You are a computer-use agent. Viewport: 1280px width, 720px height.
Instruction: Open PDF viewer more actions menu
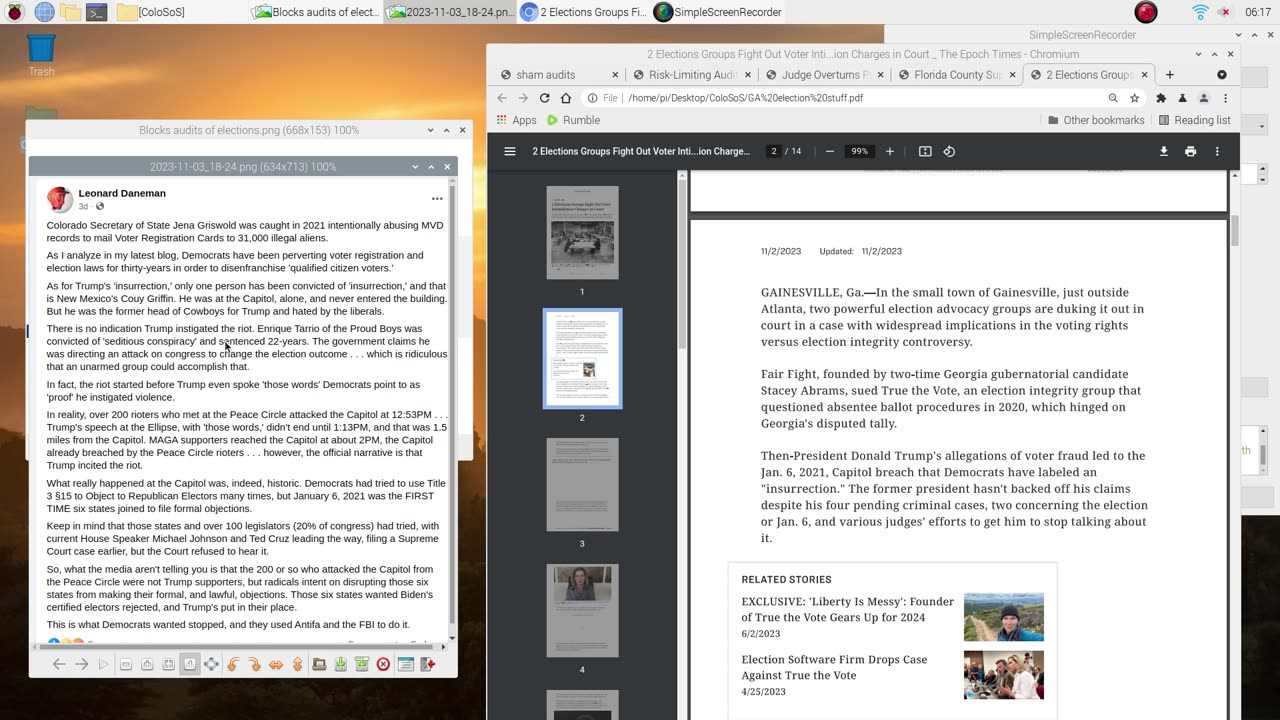1217,151
